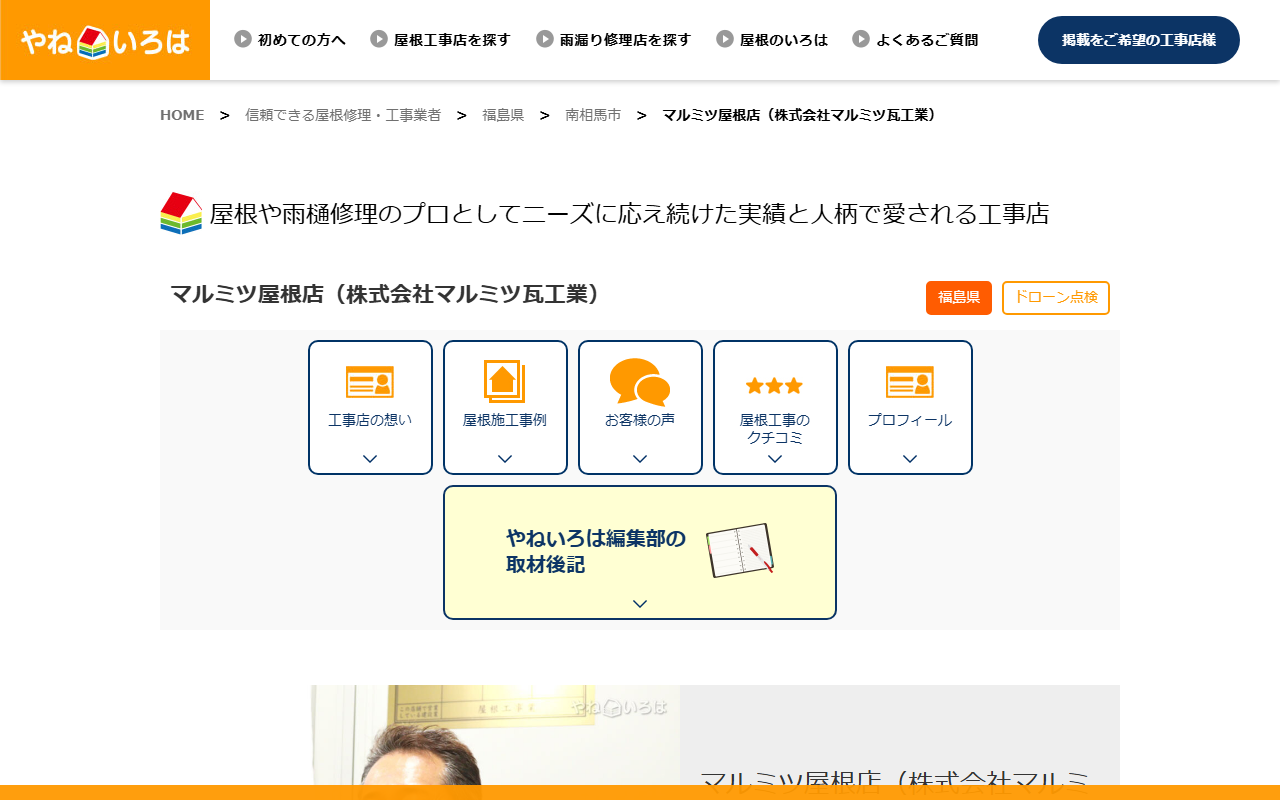The image size is (1280, 800).
Task: Click play icon beside 雨漏り修理店を探す
Action: tap(545, 39)
